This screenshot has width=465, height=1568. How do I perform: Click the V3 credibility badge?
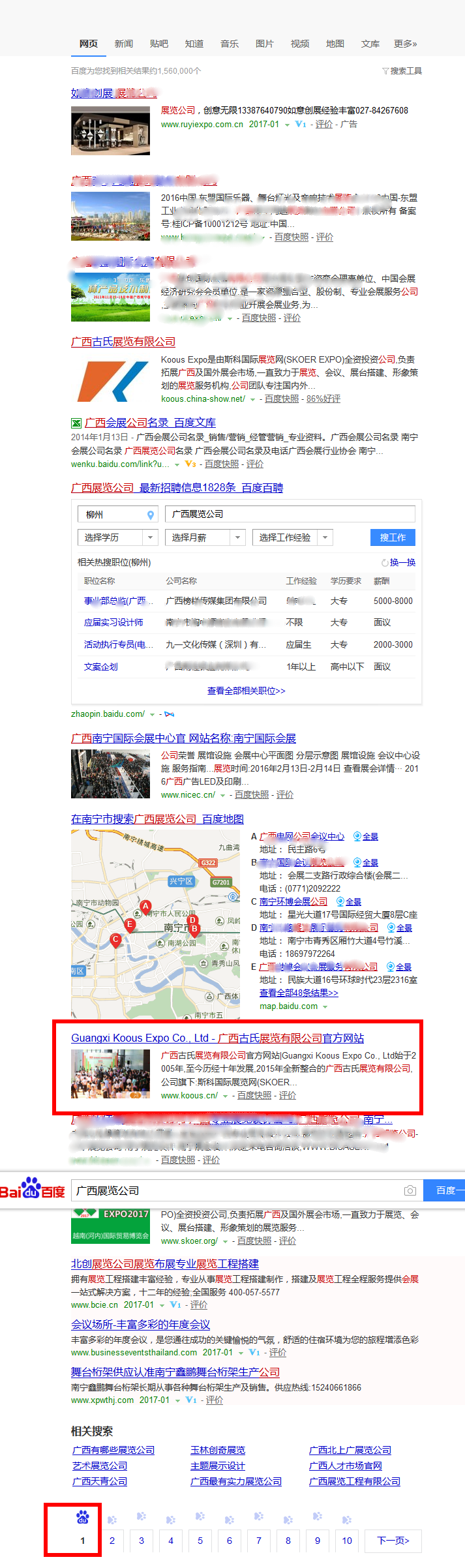click(190, 464)
